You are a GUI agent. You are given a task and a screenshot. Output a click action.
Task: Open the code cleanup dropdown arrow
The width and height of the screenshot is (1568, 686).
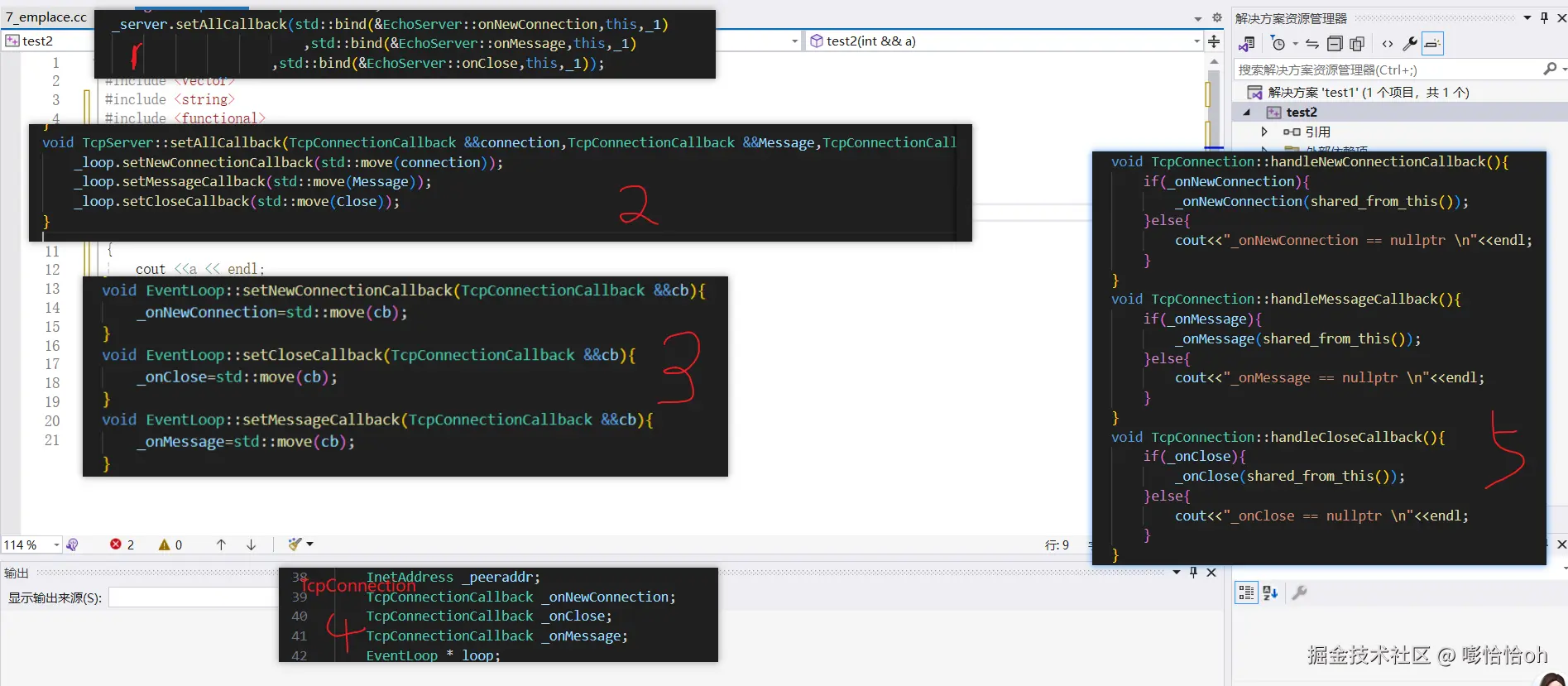310,544
